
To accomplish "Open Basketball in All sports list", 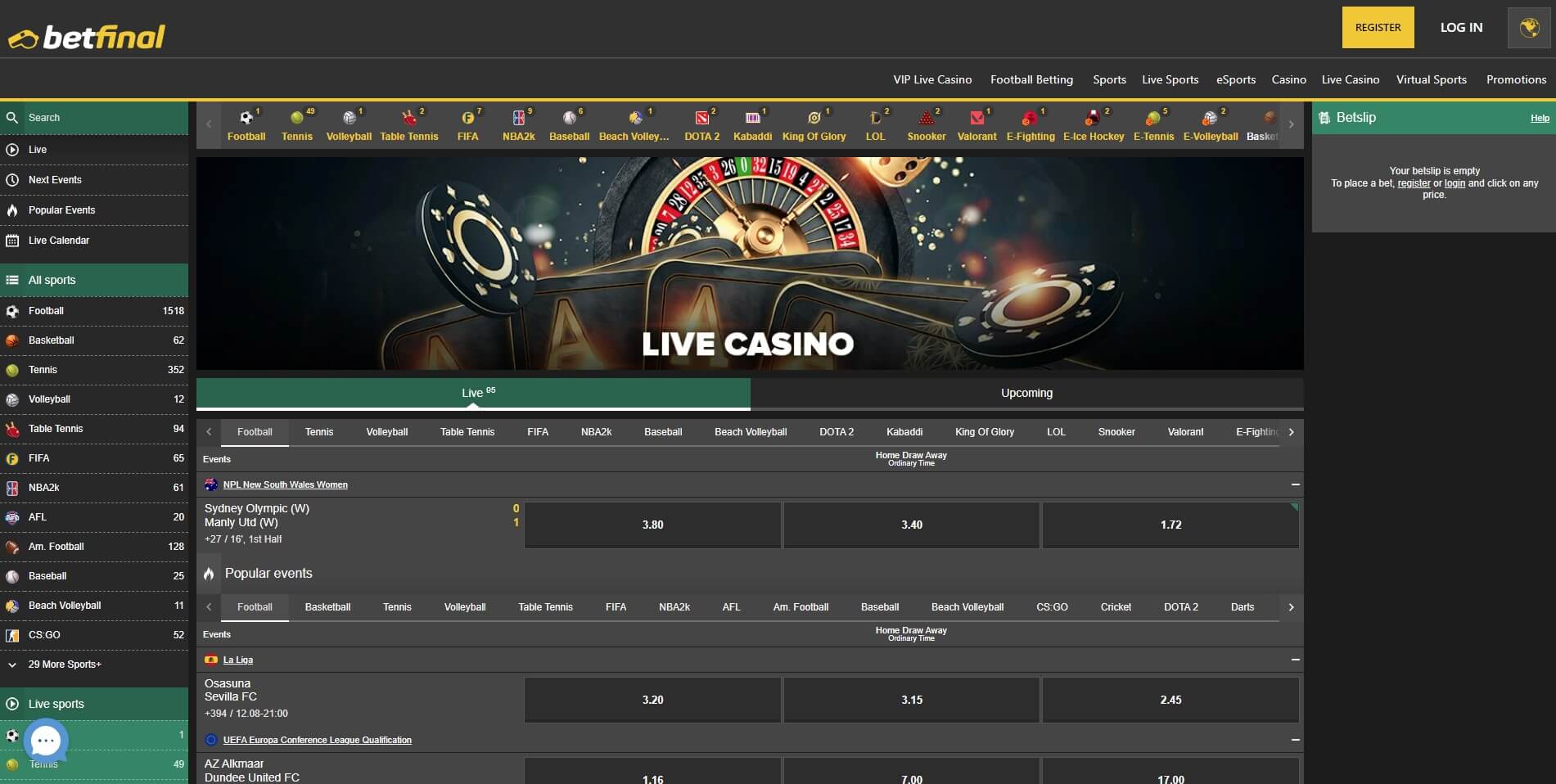I will coord(94,340).
